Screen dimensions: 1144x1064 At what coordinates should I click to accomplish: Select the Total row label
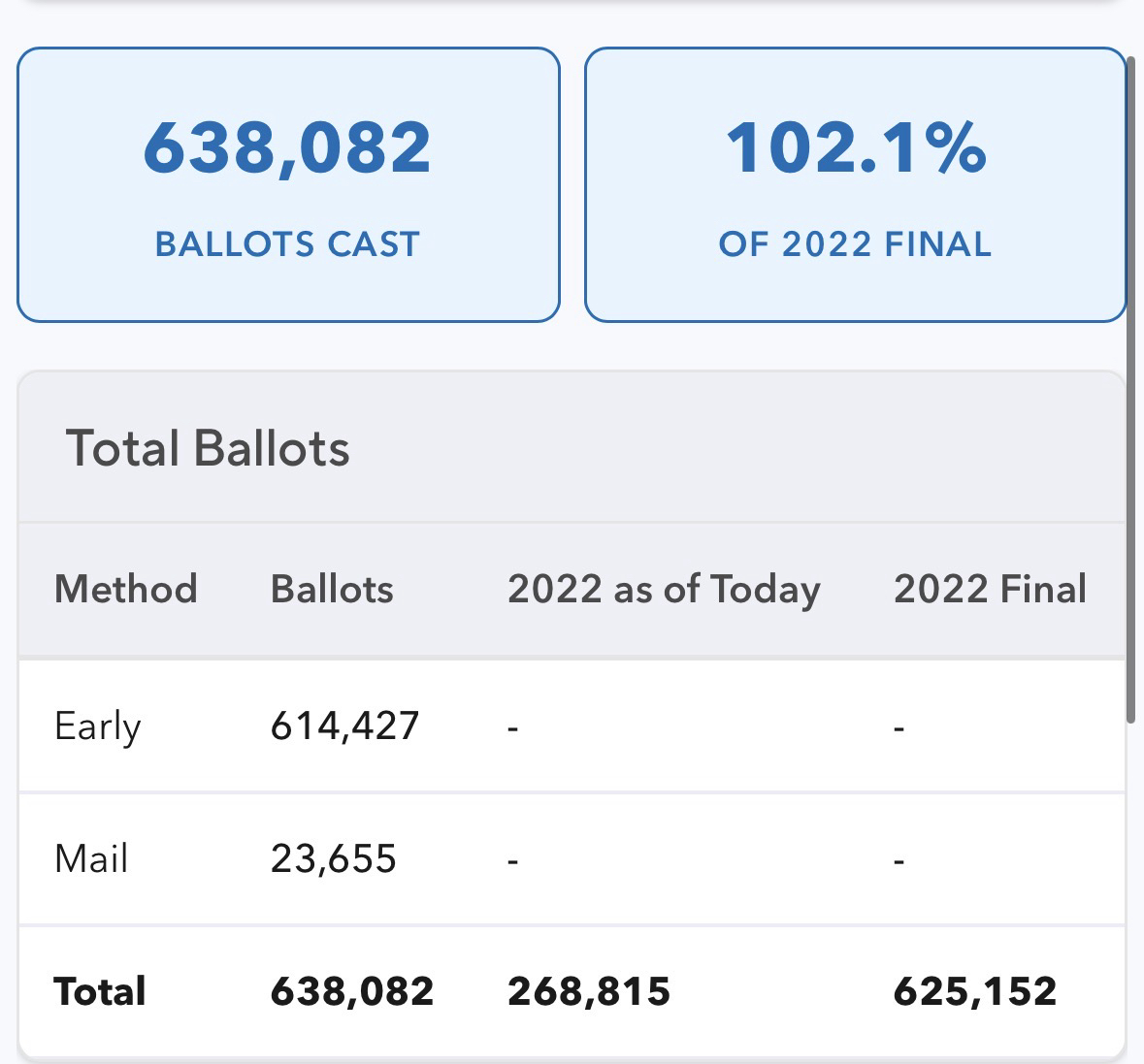100,991
